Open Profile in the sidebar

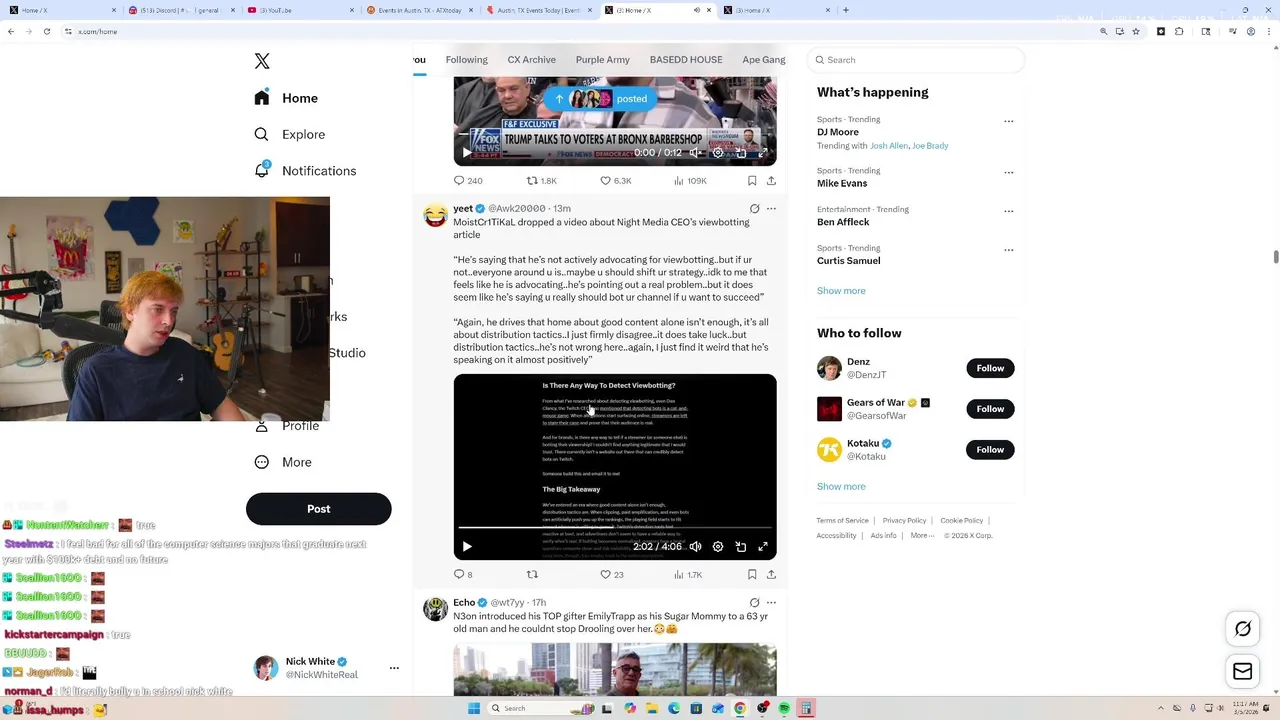tap(288, 426)
